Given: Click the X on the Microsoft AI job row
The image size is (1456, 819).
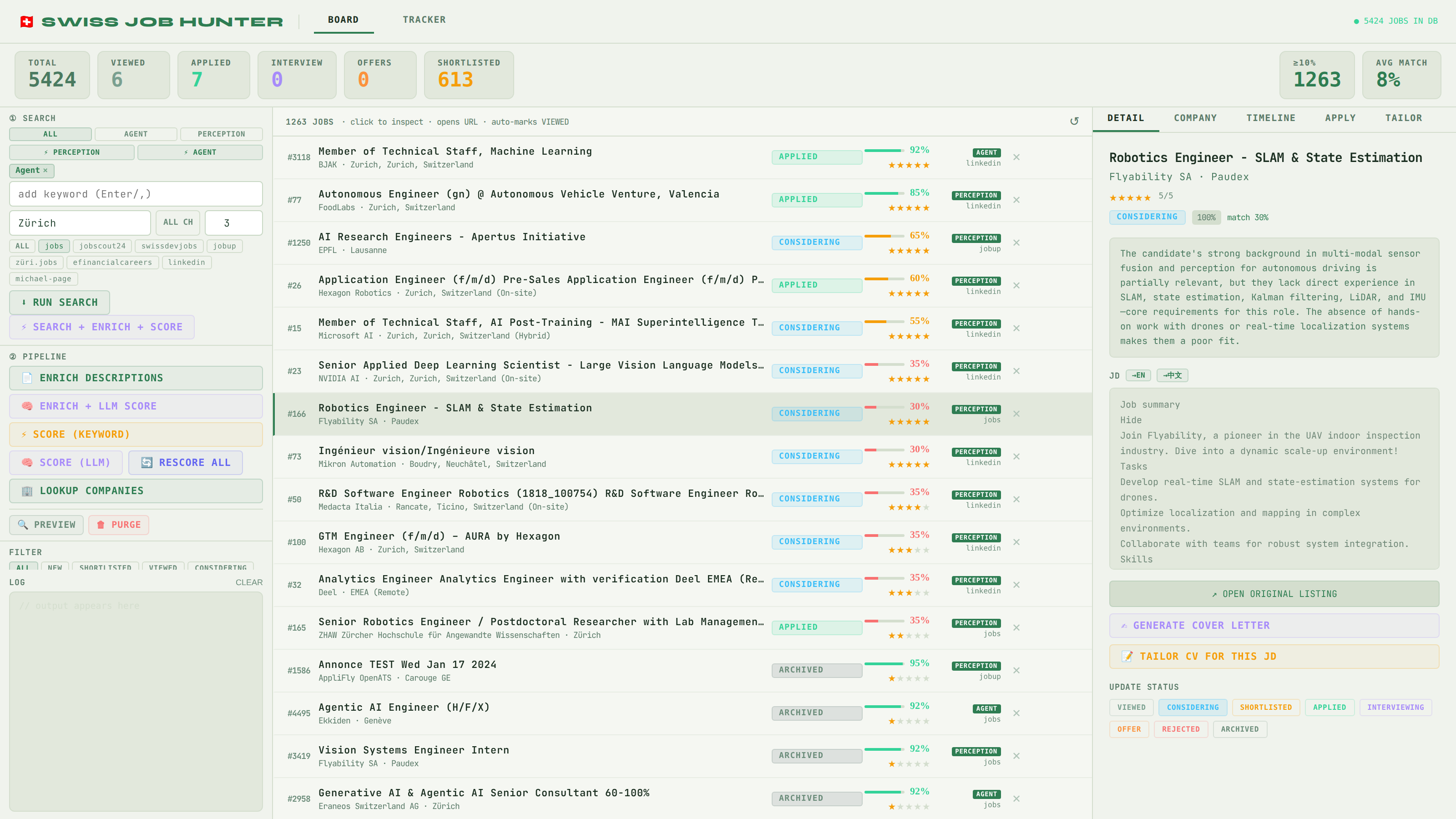Looking at the screenshot, I should [x=1016, y=329].
